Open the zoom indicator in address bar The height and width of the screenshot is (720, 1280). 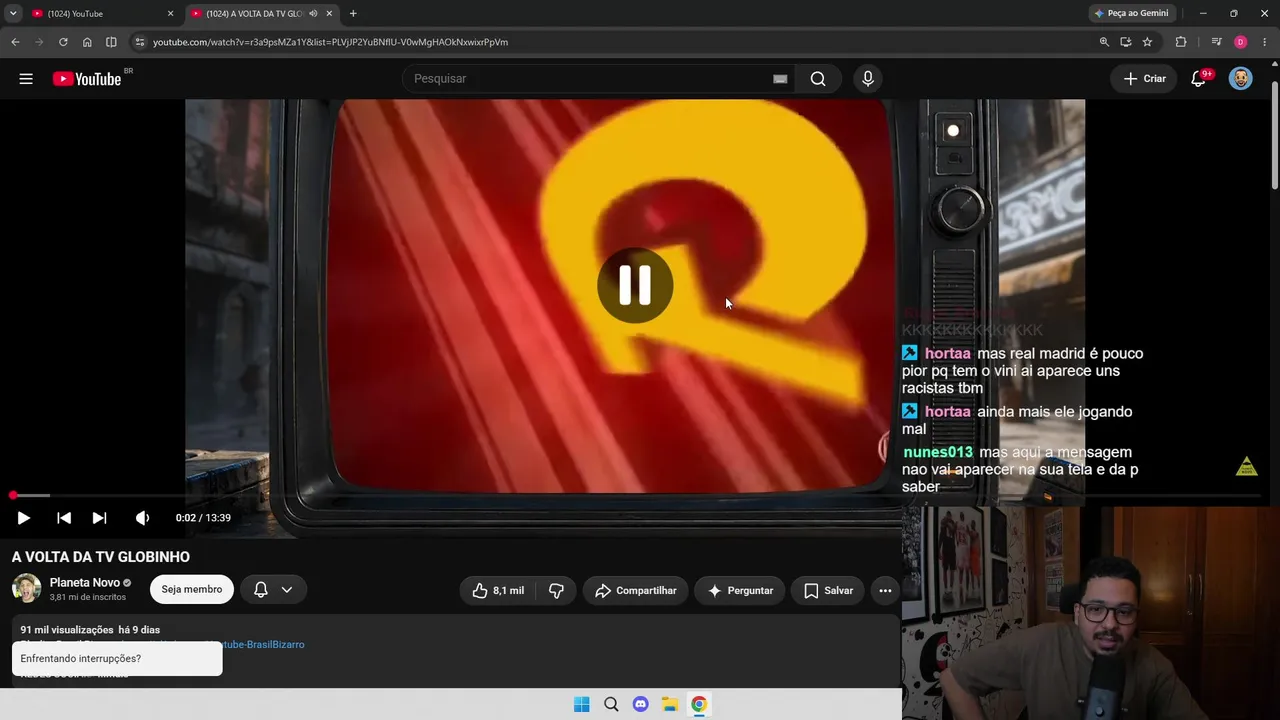pos(1104,42)
